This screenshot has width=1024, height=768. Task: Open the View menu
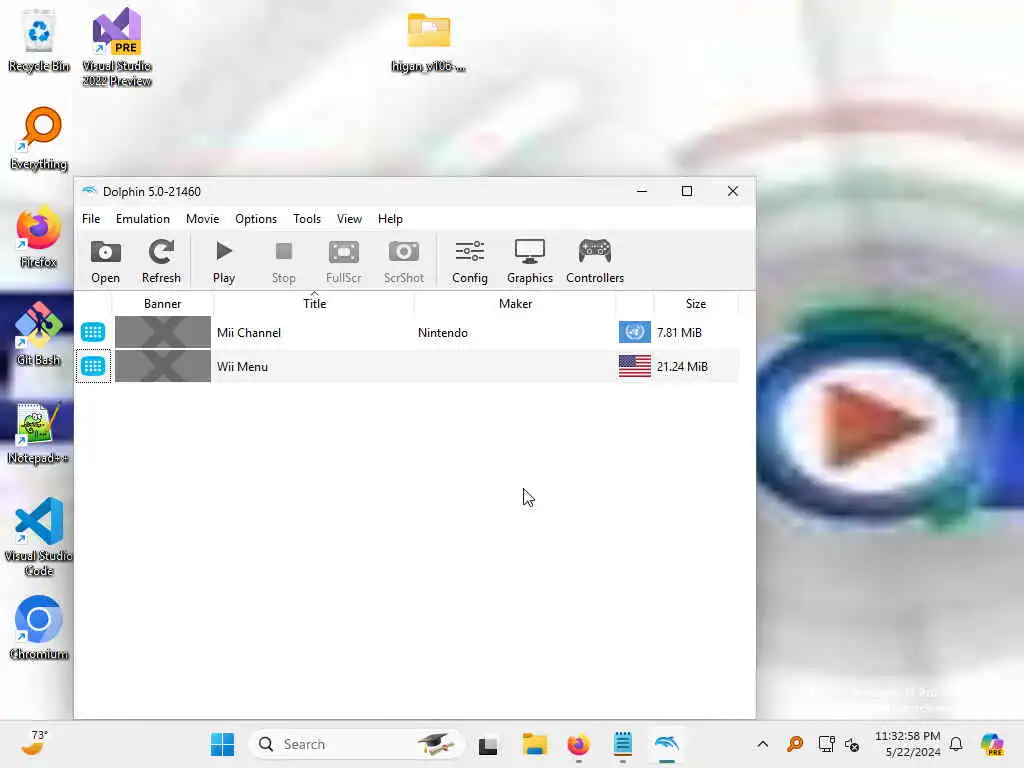(349, 219)
